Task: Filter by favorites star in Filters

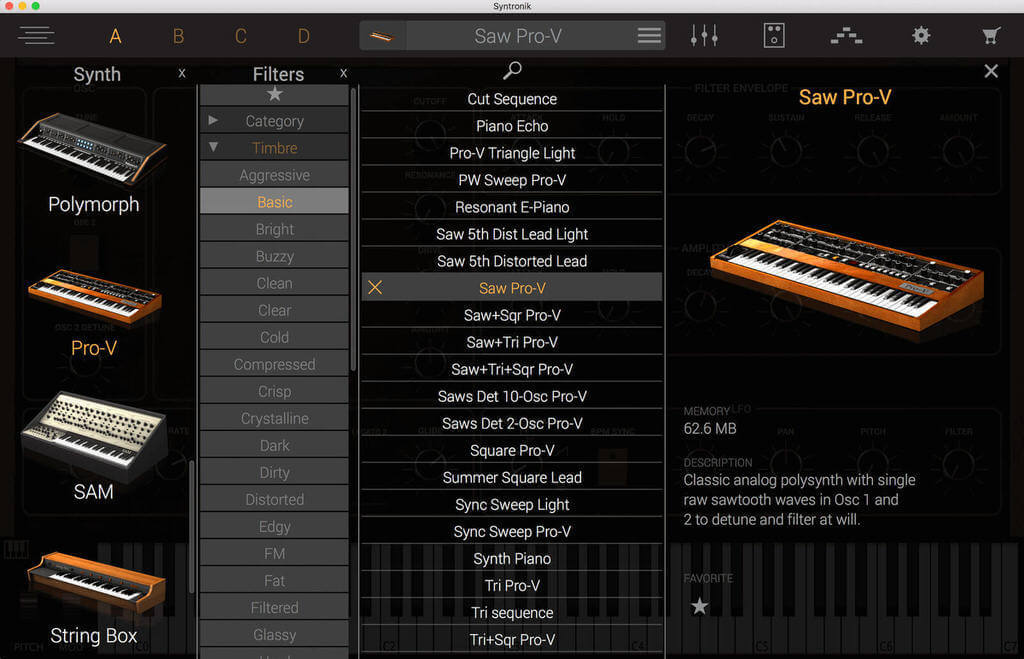Action: pos(274,94)
